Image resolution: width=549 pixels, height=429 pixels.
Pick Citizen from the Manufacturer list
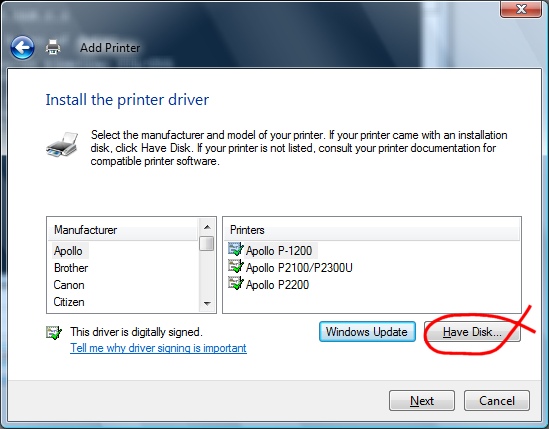[x=69, y=302]
